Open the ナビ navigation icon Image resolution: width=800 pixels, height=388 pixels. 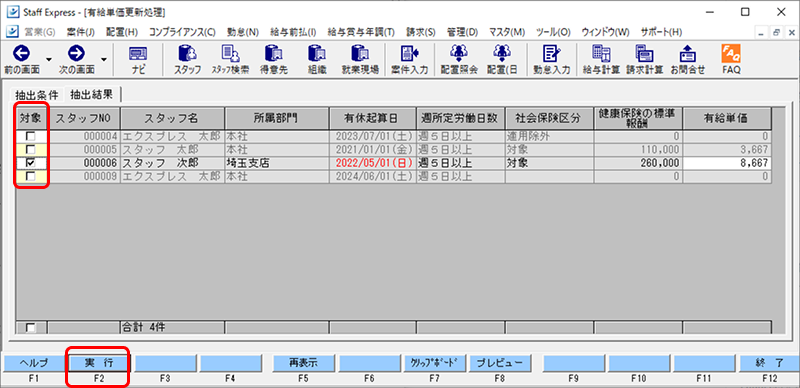(x=138, y=54)
